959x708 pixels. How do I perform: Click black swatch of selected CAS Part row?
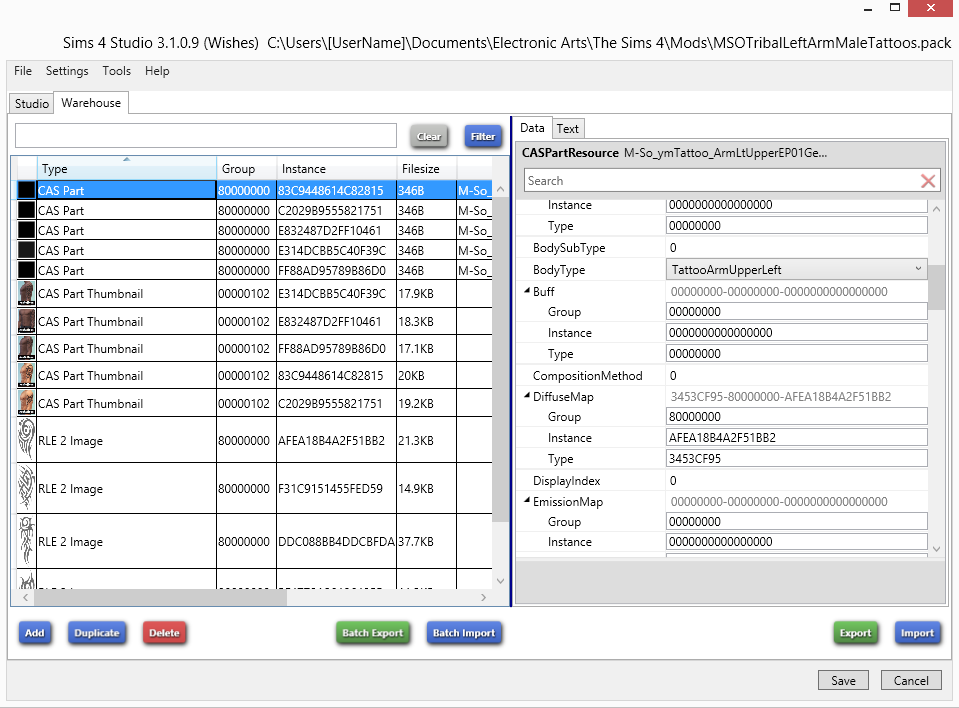(26, 190)
